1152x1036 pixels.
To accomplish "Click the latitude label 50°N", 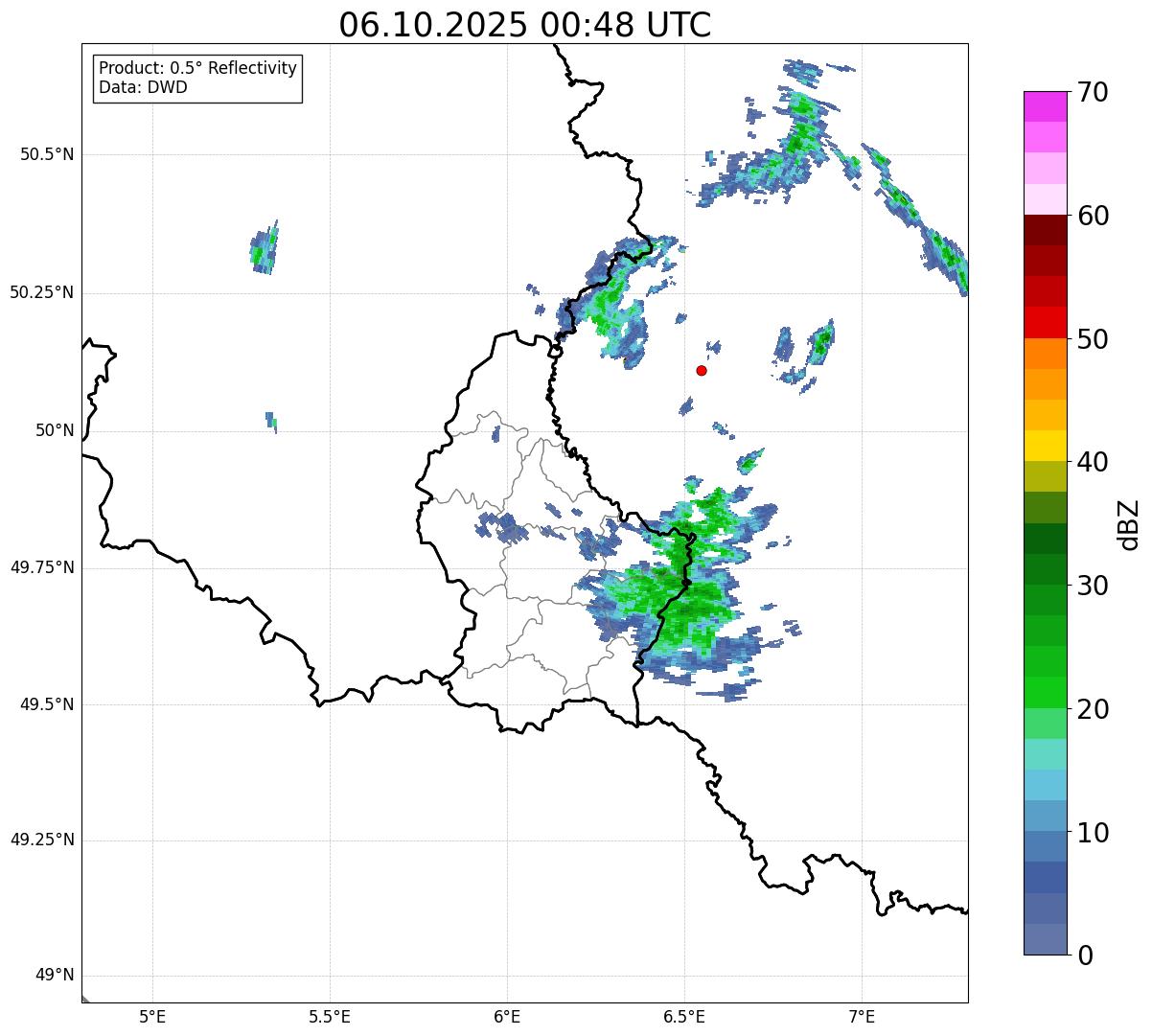I will (x=55, y=430).
